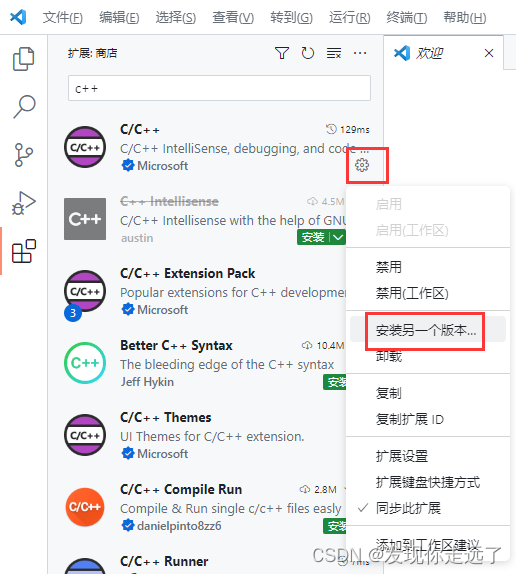
Task: Click the extension search box with c++
Action: coord(219,88)
